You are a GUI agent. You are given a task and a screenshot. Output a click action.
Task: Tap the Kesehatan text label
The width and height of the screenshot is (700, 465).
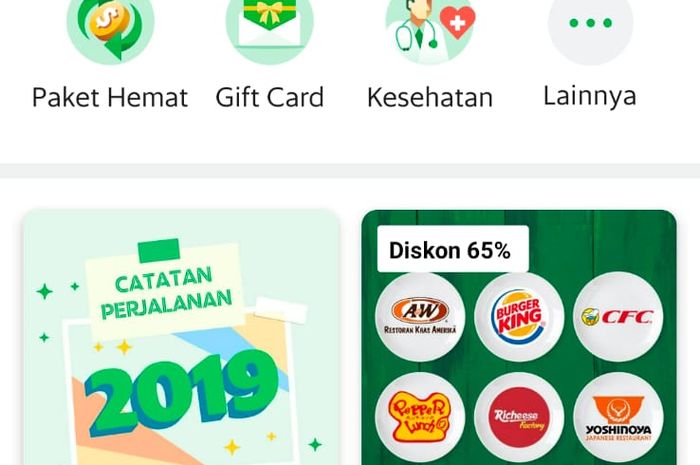click(x=430, y=97)
